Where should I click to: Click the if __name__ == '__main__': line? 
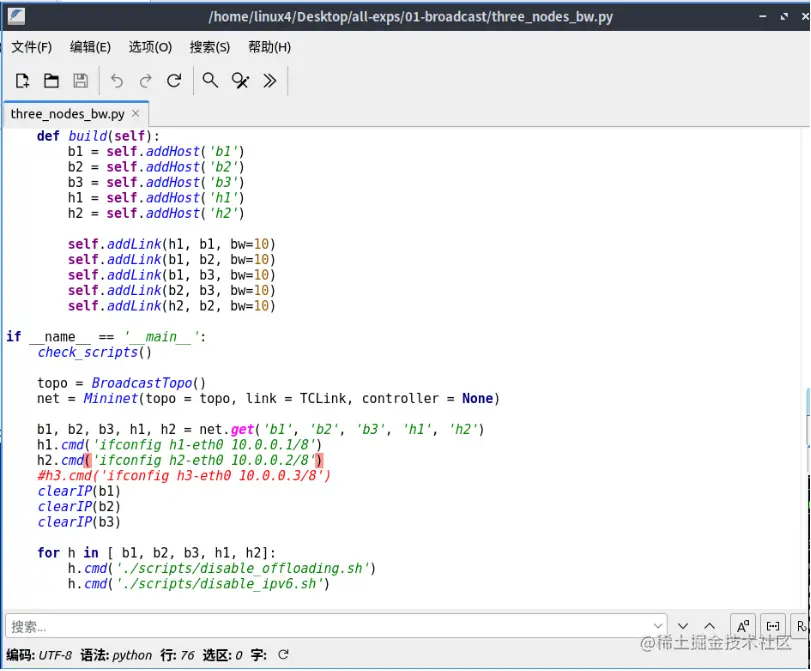106,337
